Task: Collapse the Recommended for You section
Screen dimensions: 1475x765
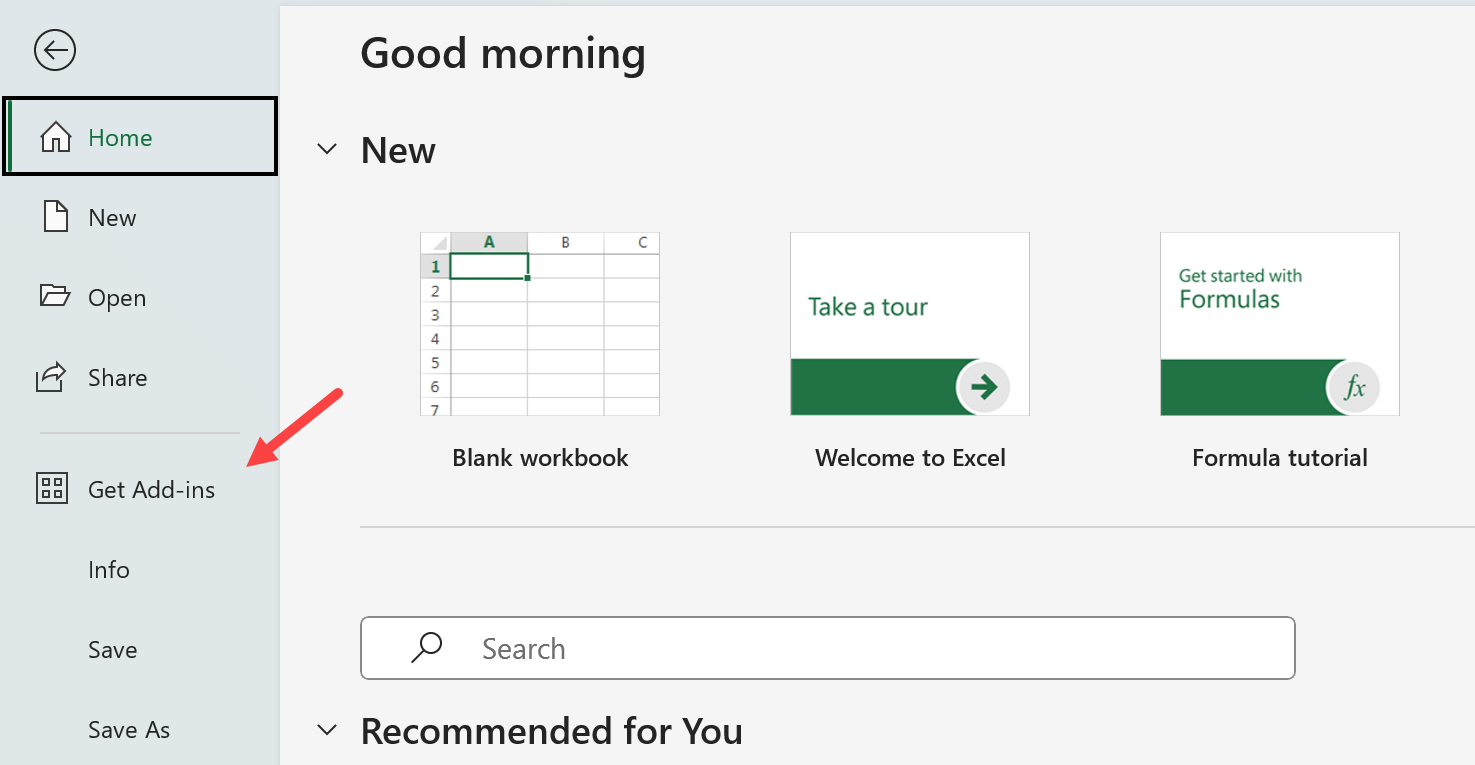Action: (327, 731)
